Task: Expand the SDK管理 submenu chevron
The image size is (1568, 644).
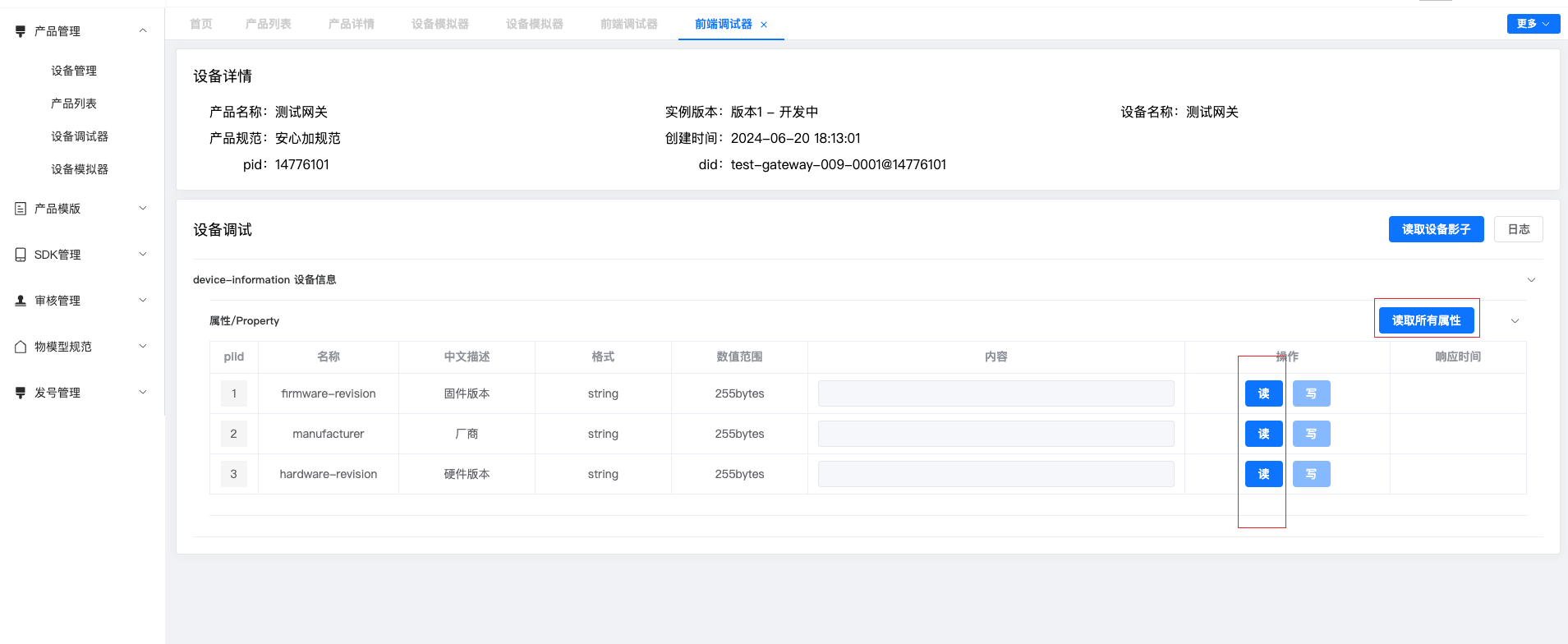Action: point(143,254)
